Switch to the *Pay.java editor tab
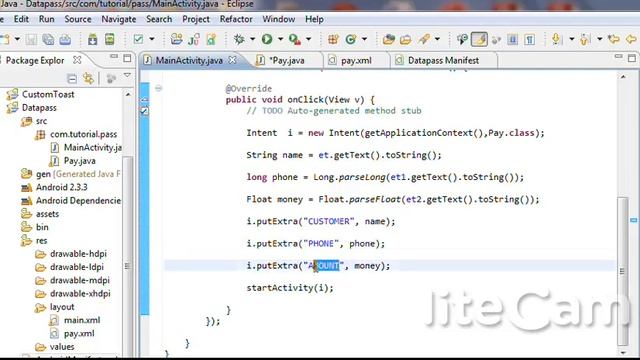The height and width of the screenshot is (360, 640). coord(287,60)
